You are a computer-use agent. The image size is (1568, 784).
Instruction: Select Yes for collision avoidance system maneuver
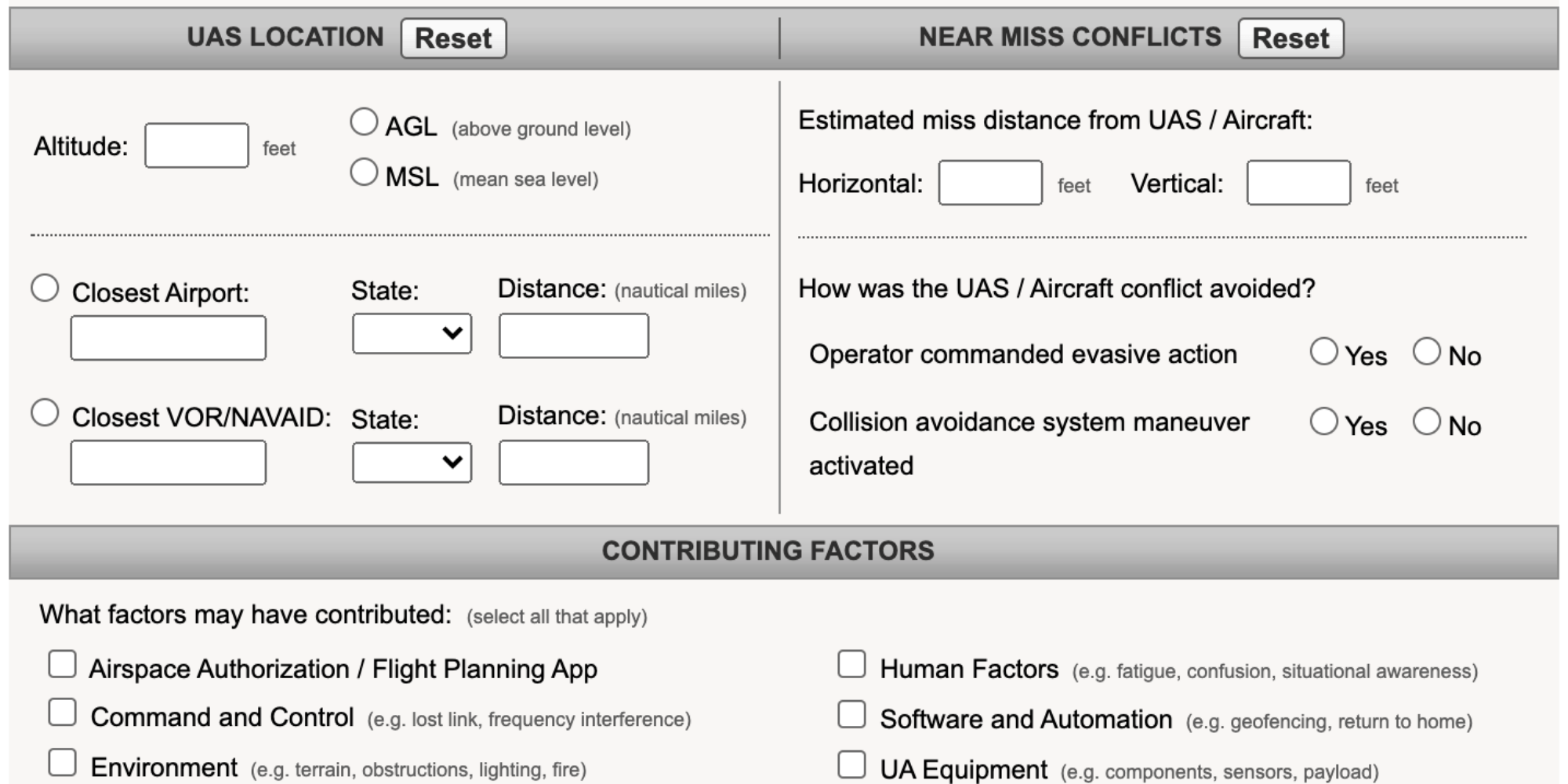1326,423
